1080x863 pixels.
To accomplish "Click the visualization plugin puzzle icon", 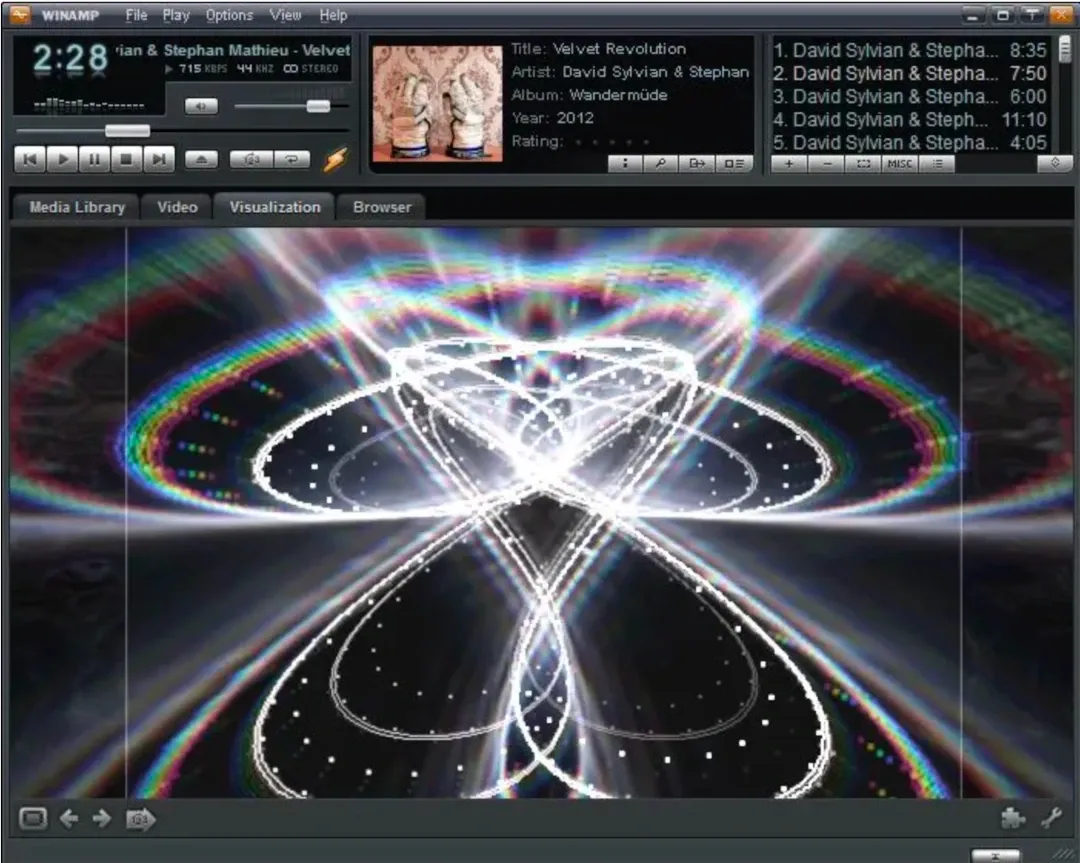I will (1013, 819).
